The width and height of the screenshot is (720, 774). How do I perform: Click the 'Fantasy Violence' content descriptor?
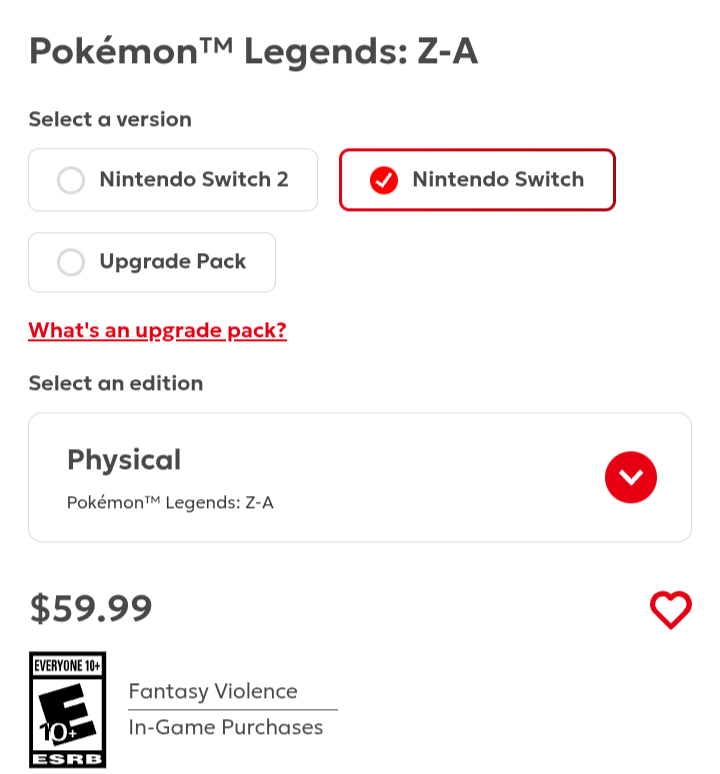point(213,691)
